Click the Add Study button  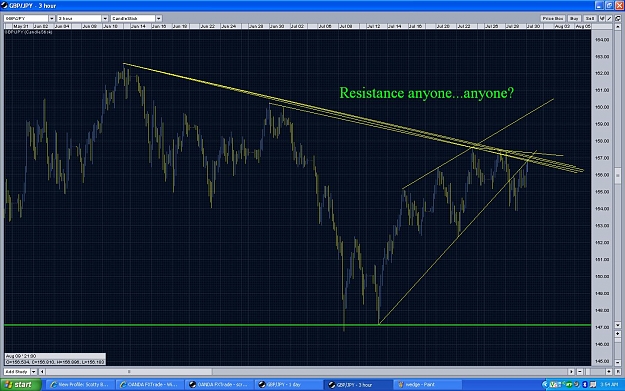point(17,371)
